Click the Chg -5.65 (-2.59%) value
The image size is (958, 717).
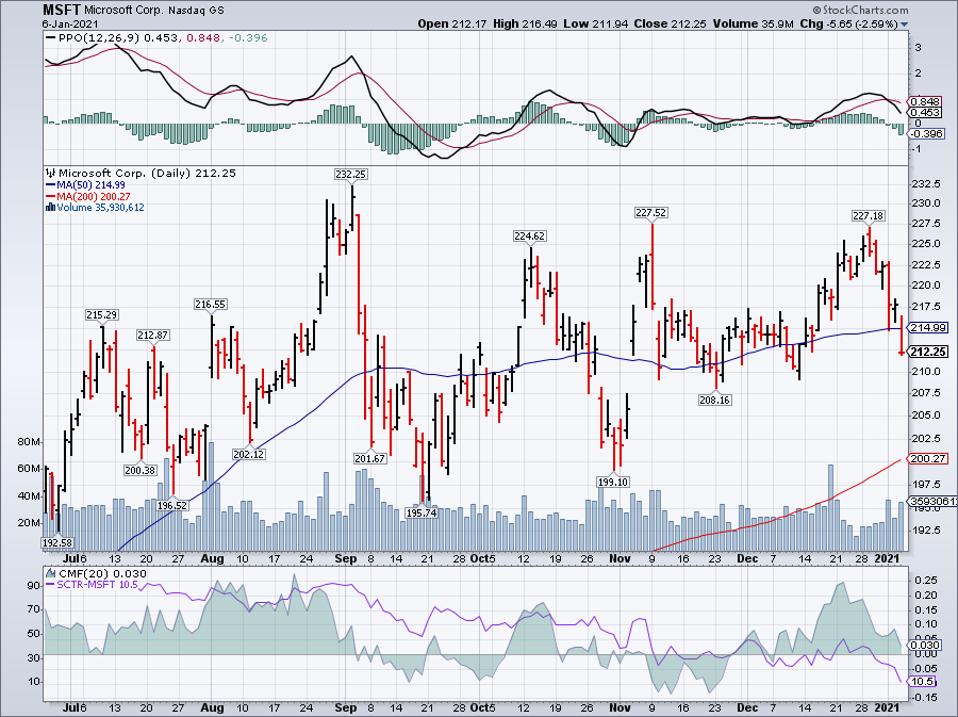(849, 24)
